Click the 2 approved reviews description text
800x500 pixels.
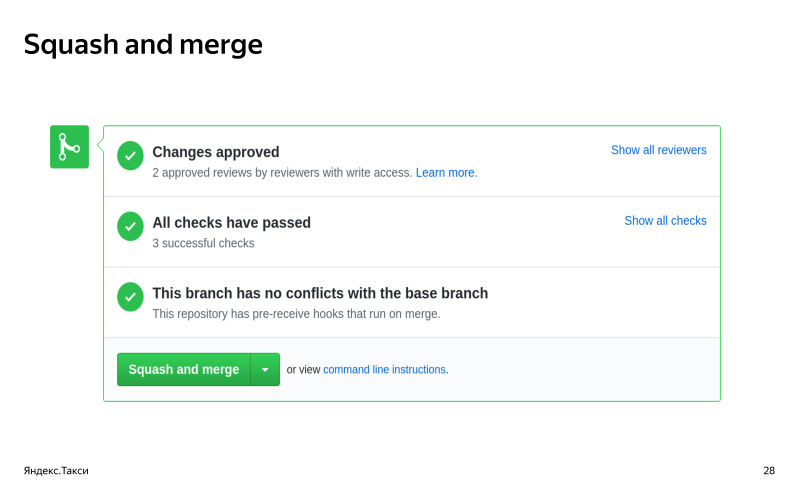(x=282, y=173)
